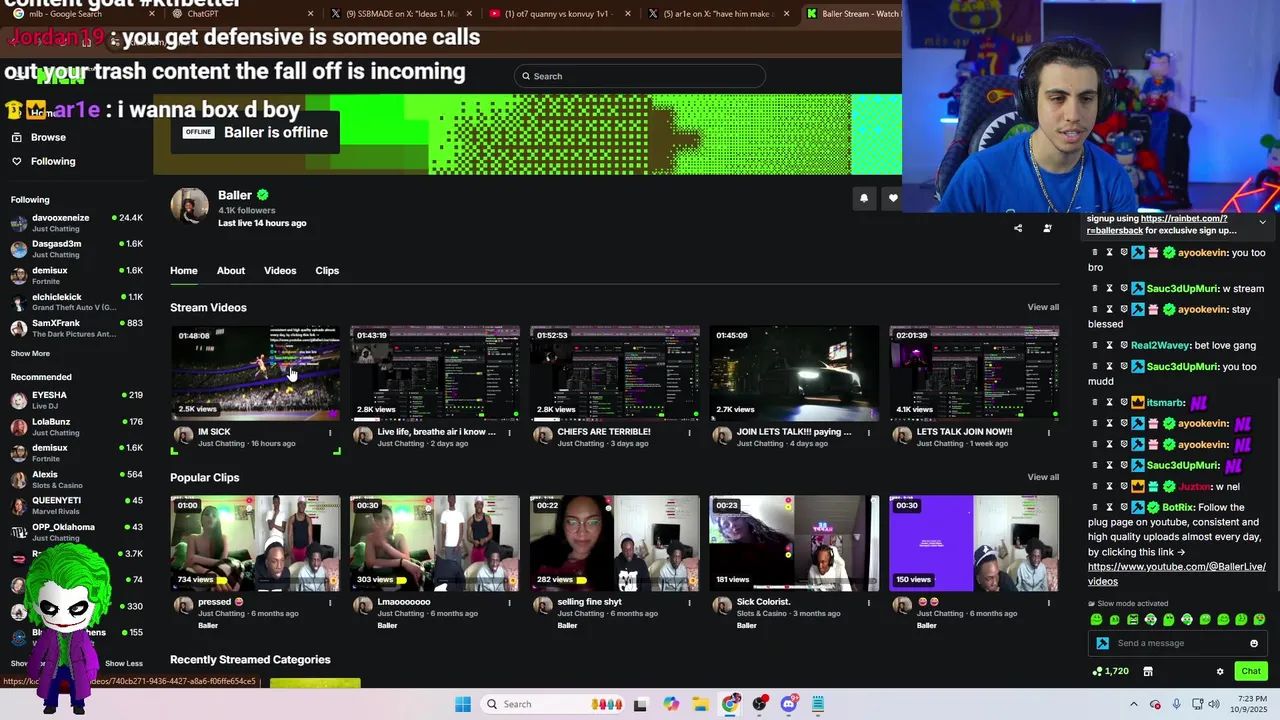
Task: Click the Windows Start button
Action: (463, 704)
